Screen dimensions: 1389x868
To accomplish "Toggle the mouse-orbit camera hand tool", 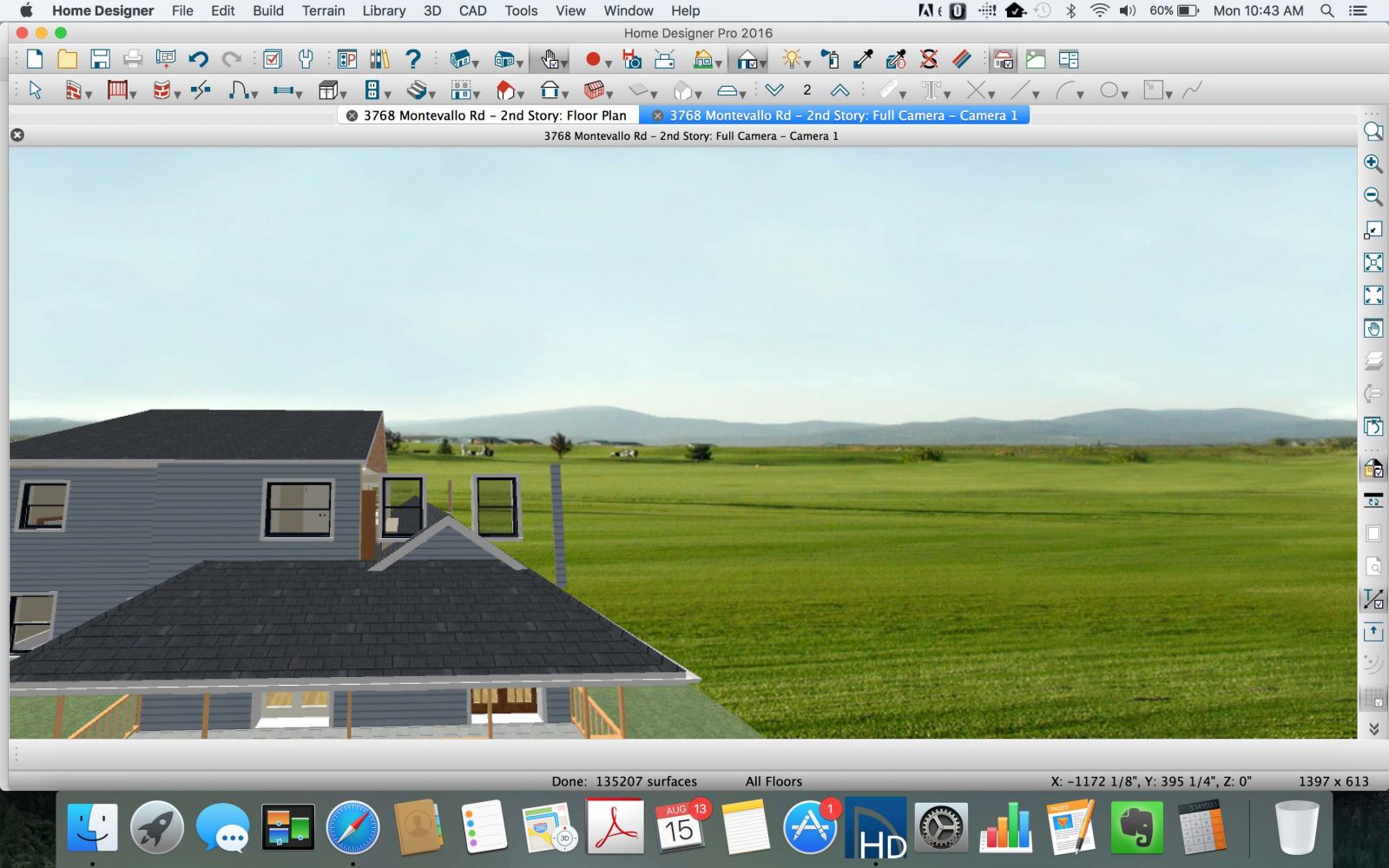I will (549, 59).
